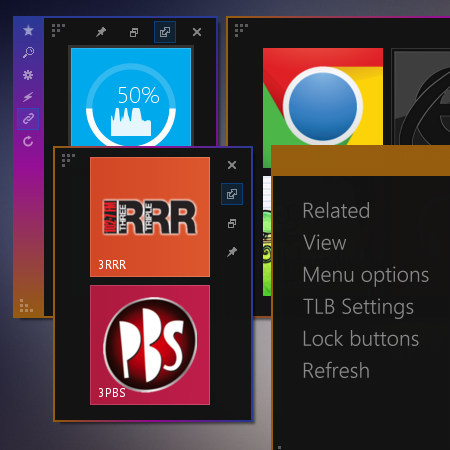Open the gear settings icon in sidebar
The width and height of the screenshot is (450, 450).
(x=28, y=75)
